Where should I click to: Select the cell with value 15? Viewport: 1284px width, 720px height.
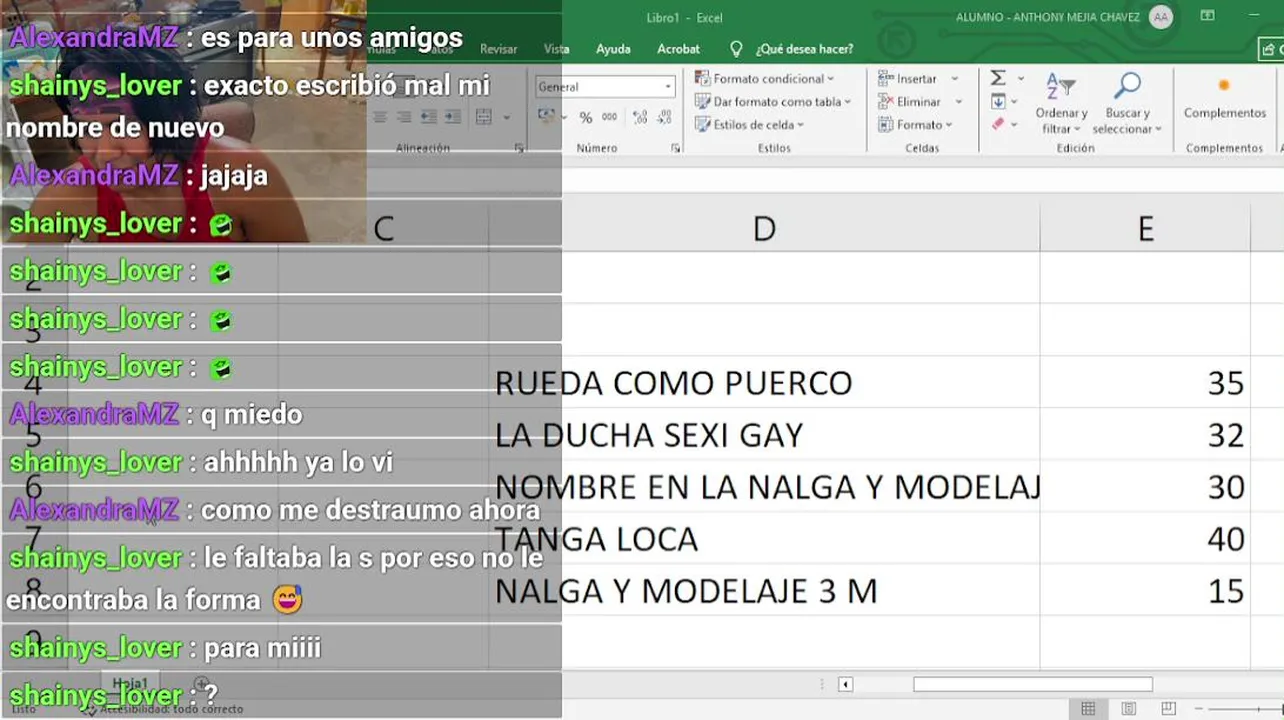coord(1145,590)
